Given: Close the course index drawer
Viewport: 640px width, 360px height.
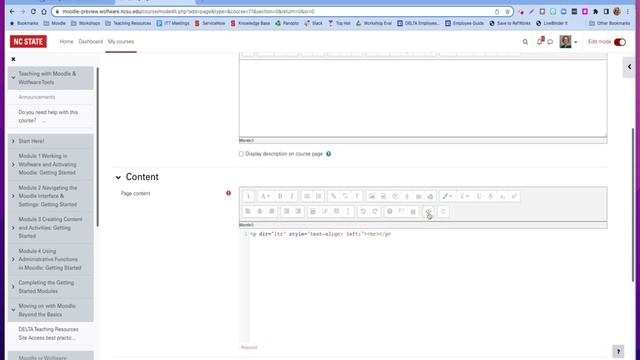Looking at the screenshot, I should [13, 59].
